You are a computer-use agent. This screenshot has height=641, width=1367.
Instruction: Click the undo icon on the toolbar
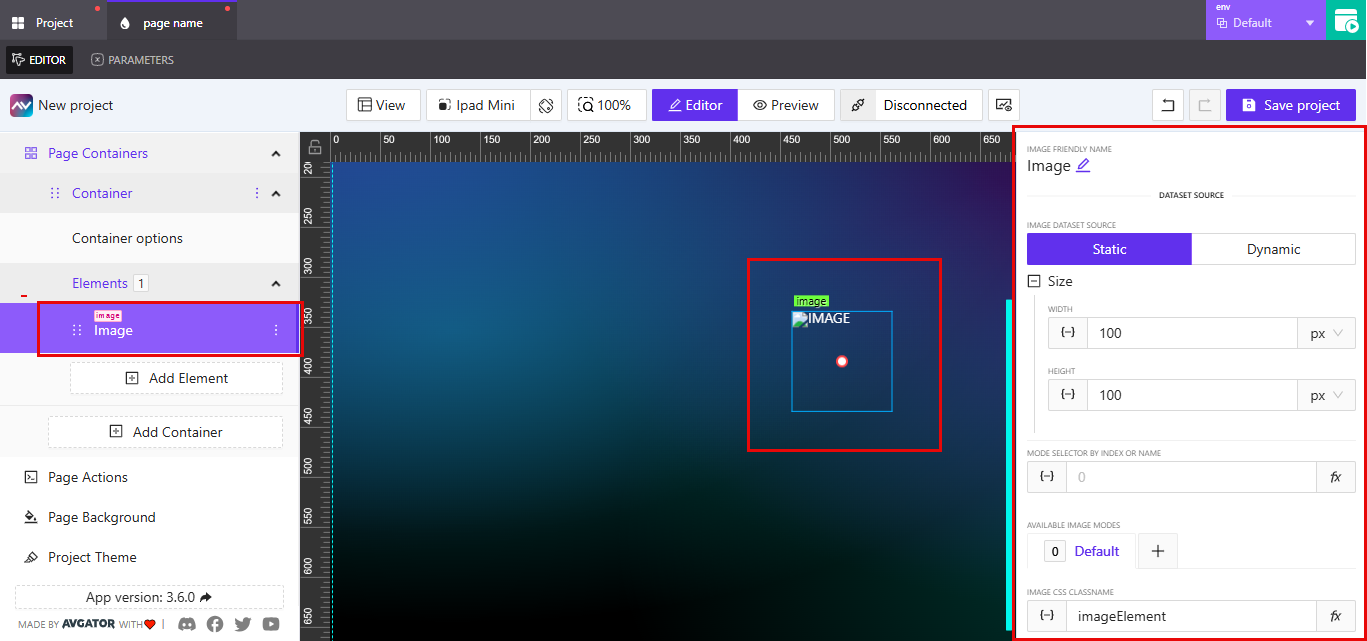pos(1167,105)
